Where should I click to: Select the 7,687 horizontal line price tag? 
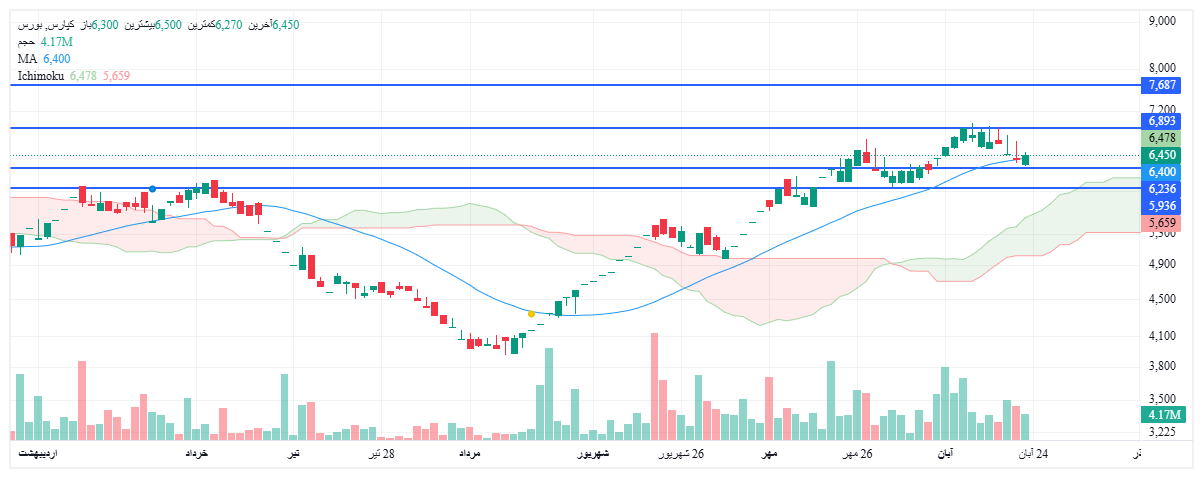coord(1161,85)
